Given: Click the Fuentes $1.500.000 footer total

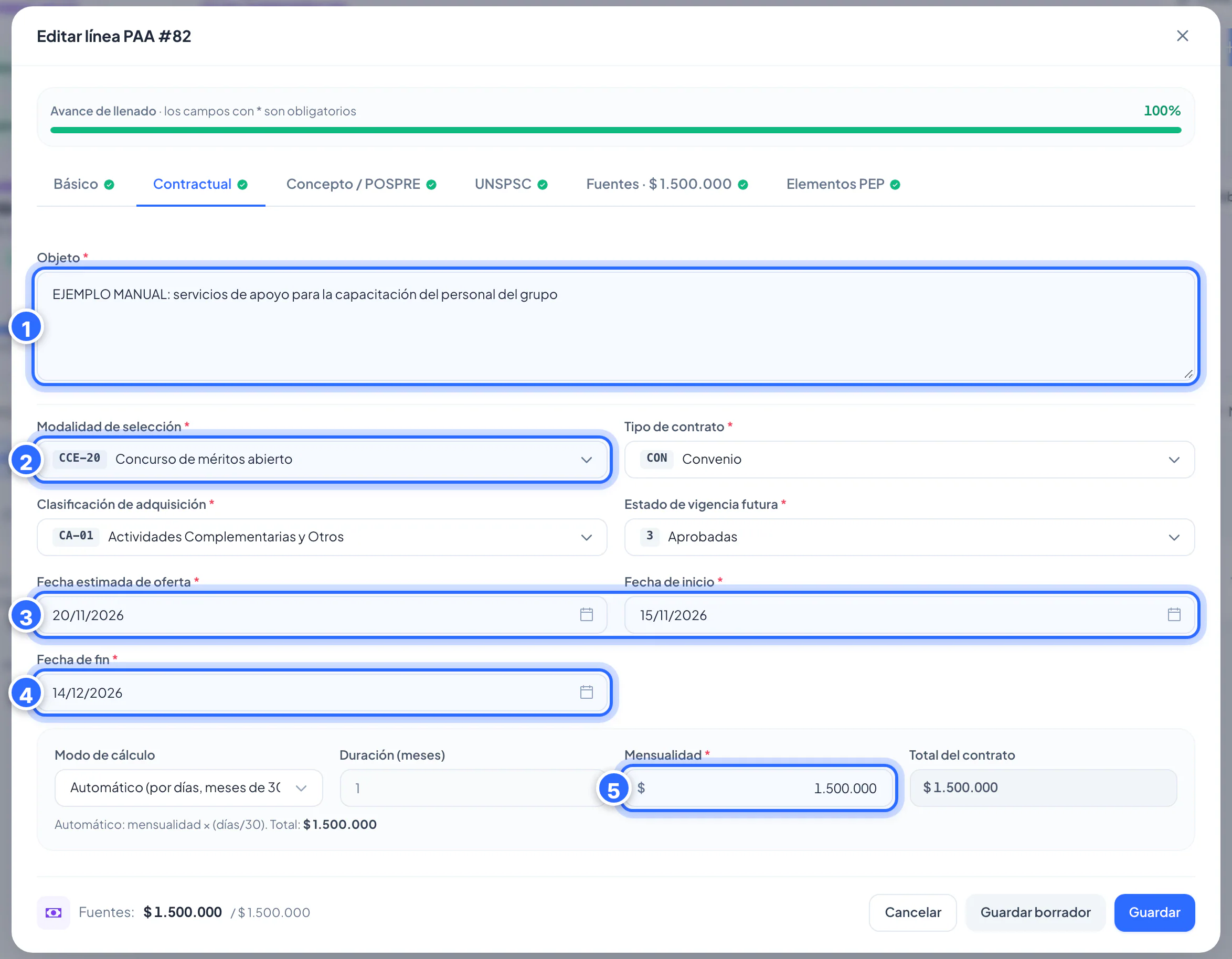Looking at the screenshot, I should (182, 912).
